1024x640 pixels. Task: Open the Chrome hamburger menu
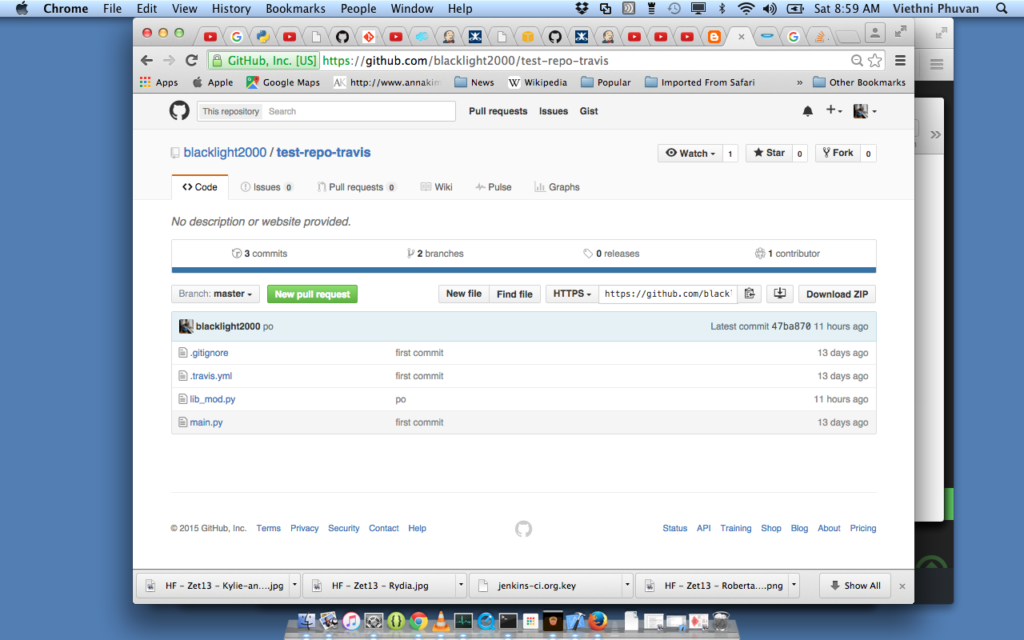click(900, 61)
